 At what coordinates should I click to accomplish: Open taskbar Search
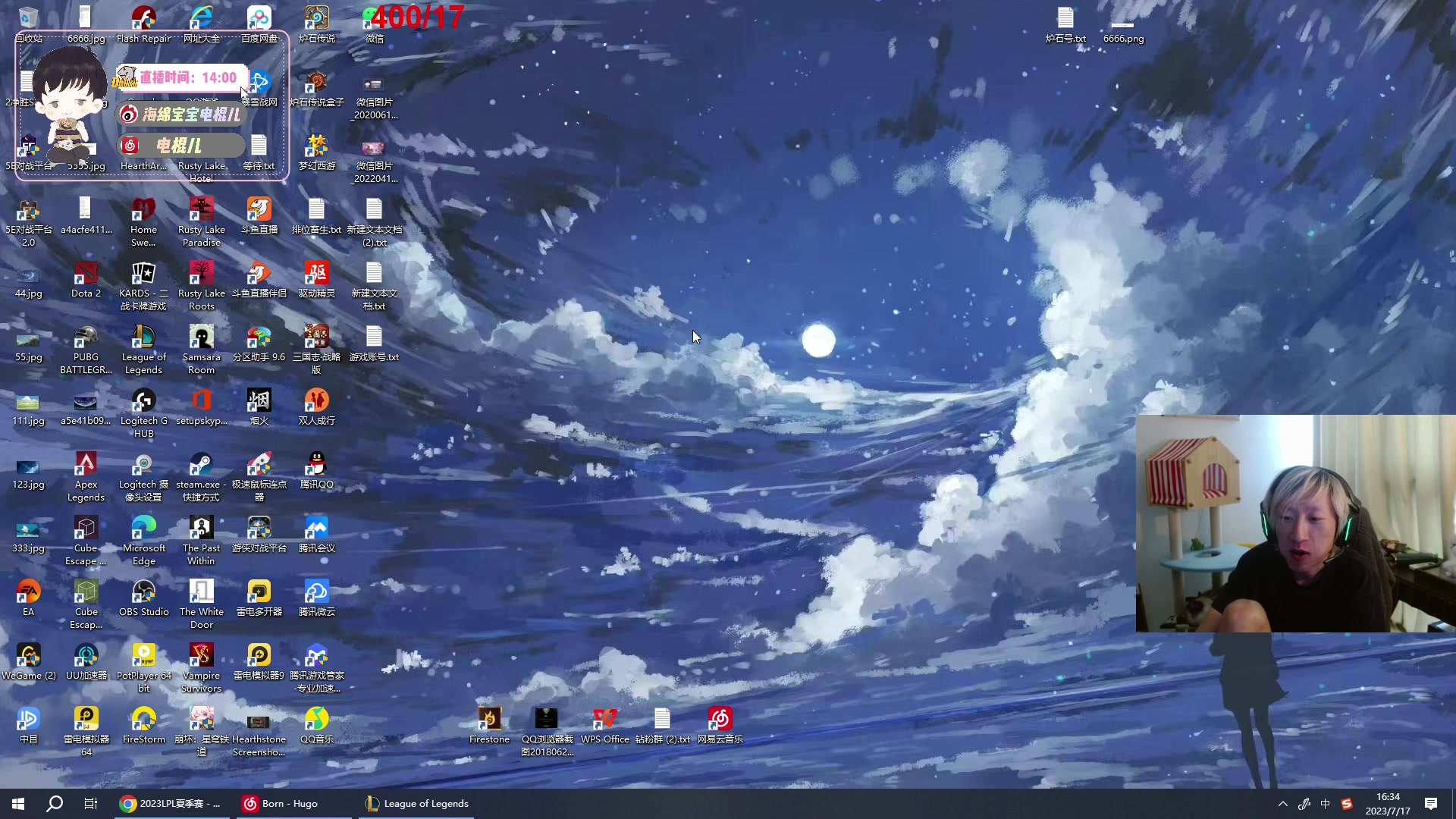[x=55, y=803]
